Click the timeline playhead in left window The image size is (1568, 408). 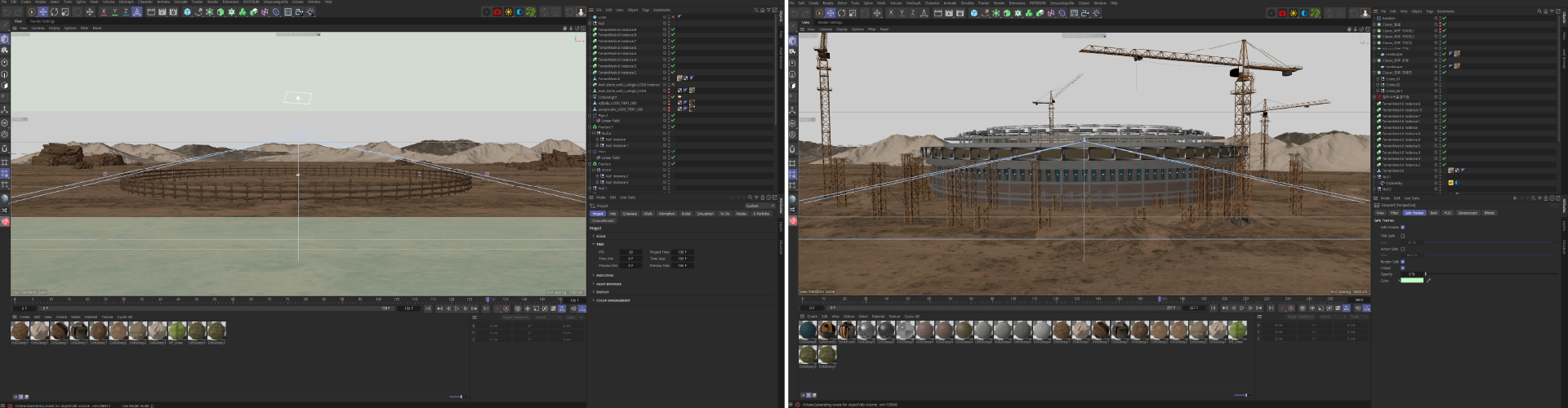click(488, 299)
